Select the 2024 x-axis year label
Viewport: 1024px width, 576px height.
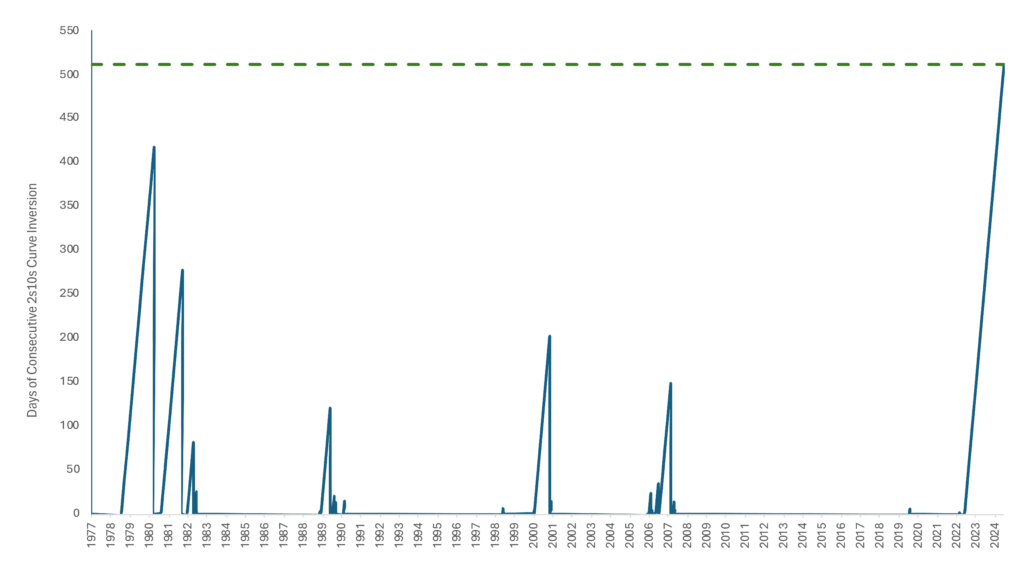coord(995,534)
